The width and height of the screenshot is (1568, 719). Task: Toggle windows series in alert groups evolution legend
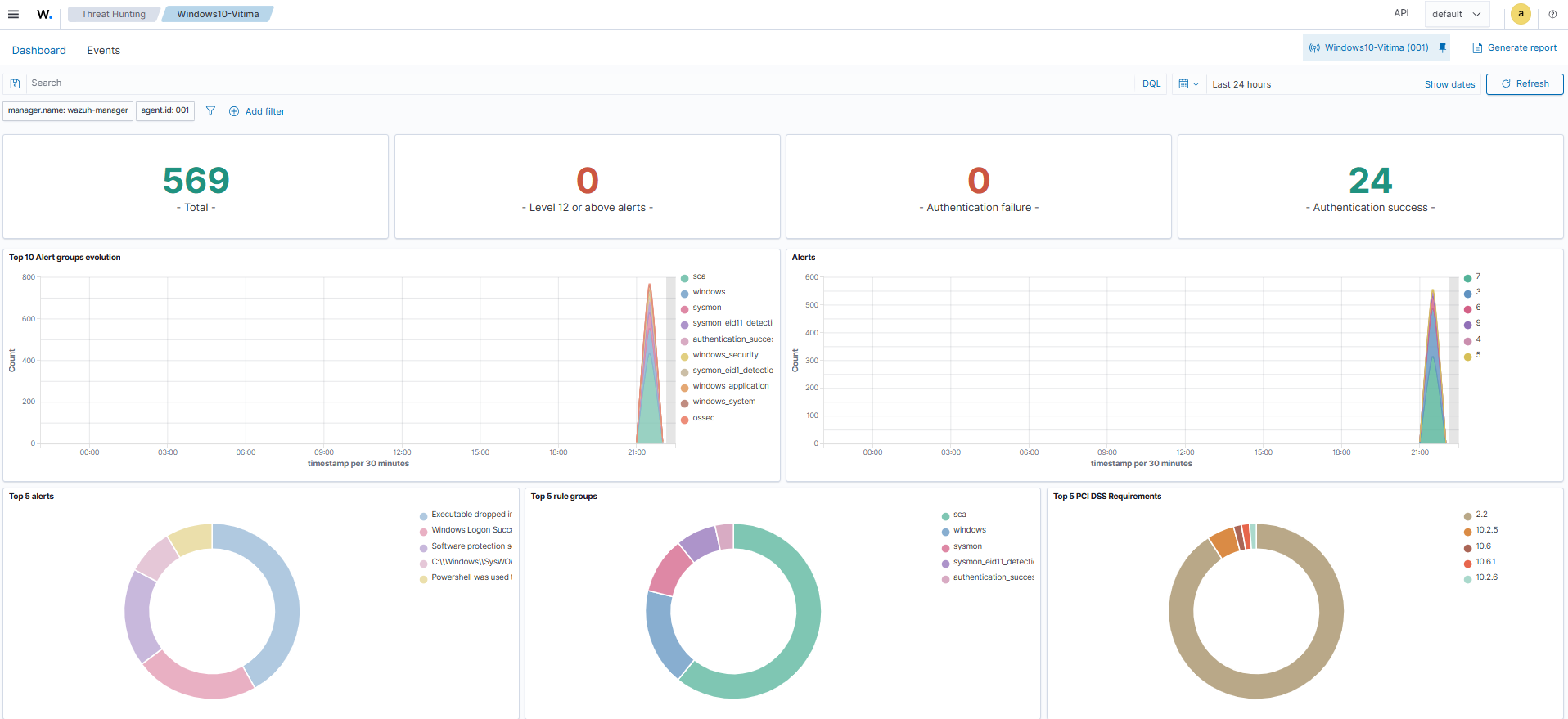pyautogui.click(x=703, y=292)
